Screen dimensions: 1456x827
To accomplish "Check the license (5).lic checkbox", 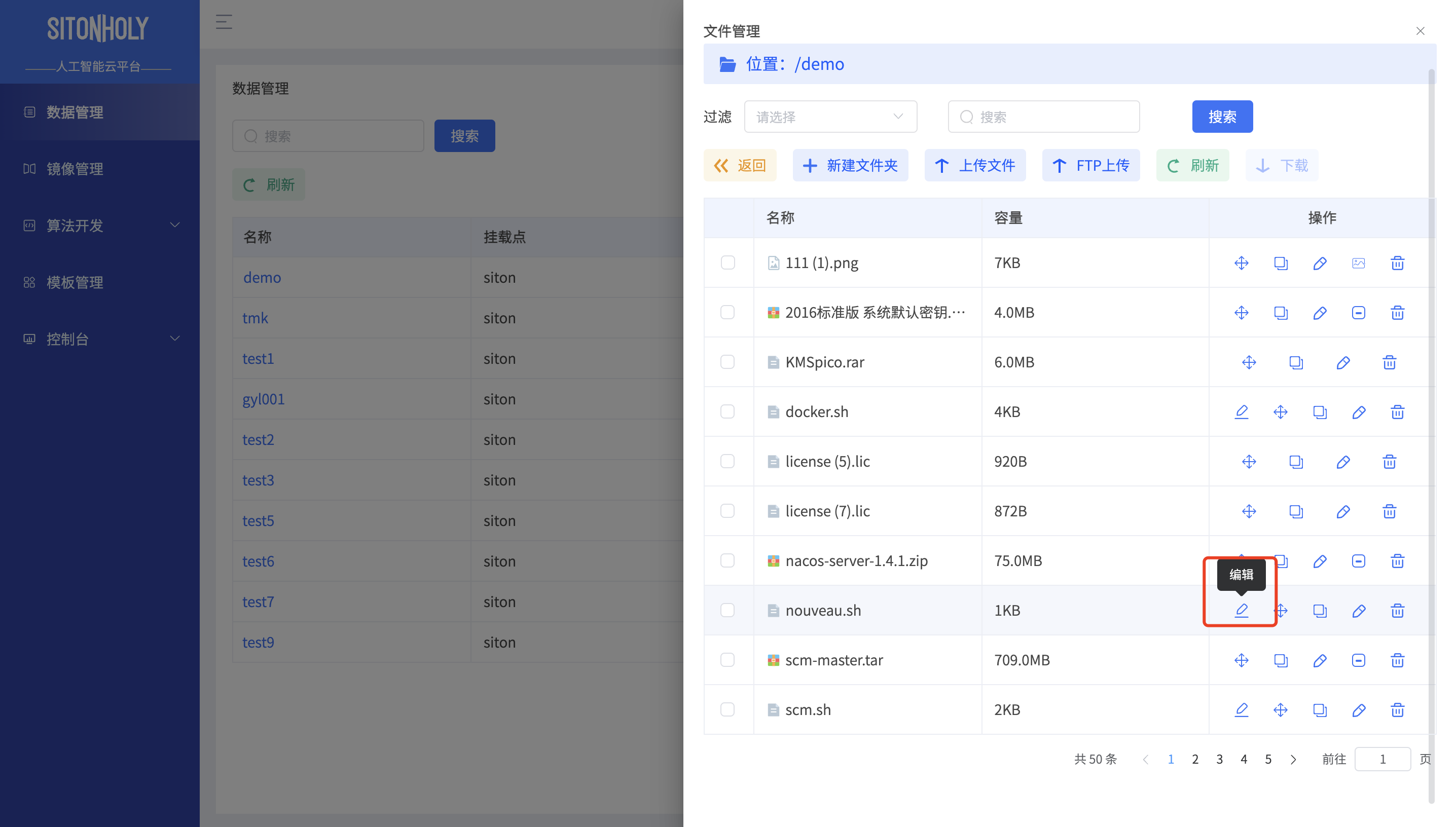I will [727, 461].
